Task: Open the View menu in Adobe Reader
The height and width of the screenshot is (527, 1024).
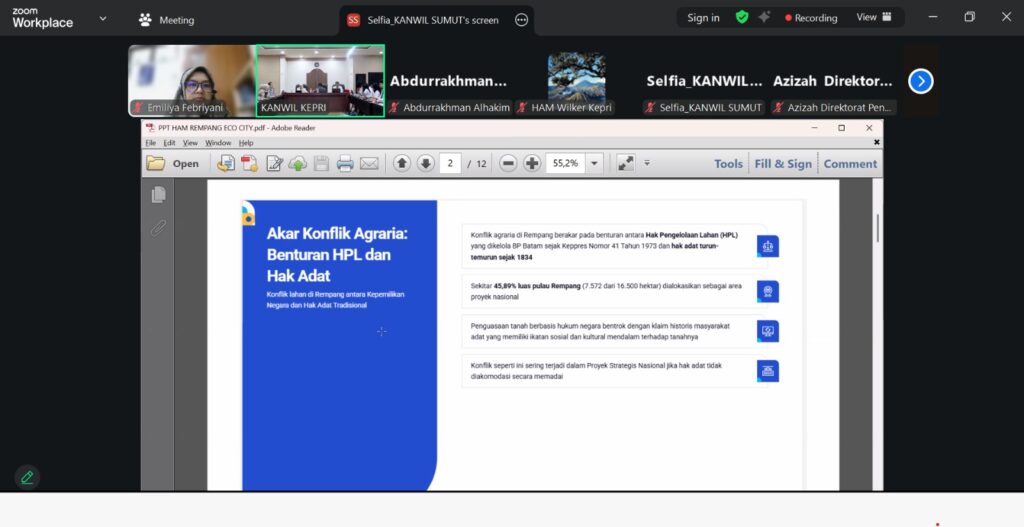Action: (190, 142)
